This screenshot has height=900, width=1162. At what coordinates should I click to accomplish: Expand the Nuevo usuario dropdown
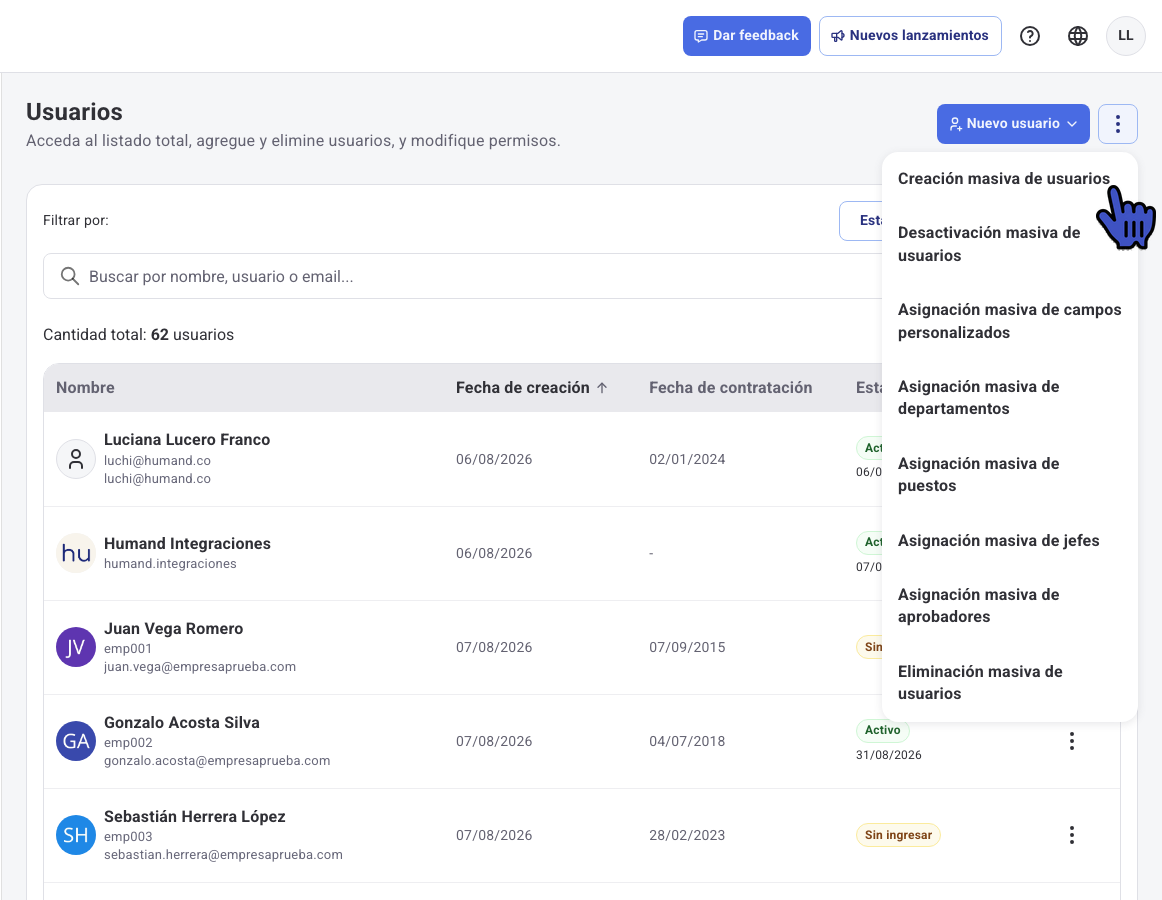point(1013,124)
